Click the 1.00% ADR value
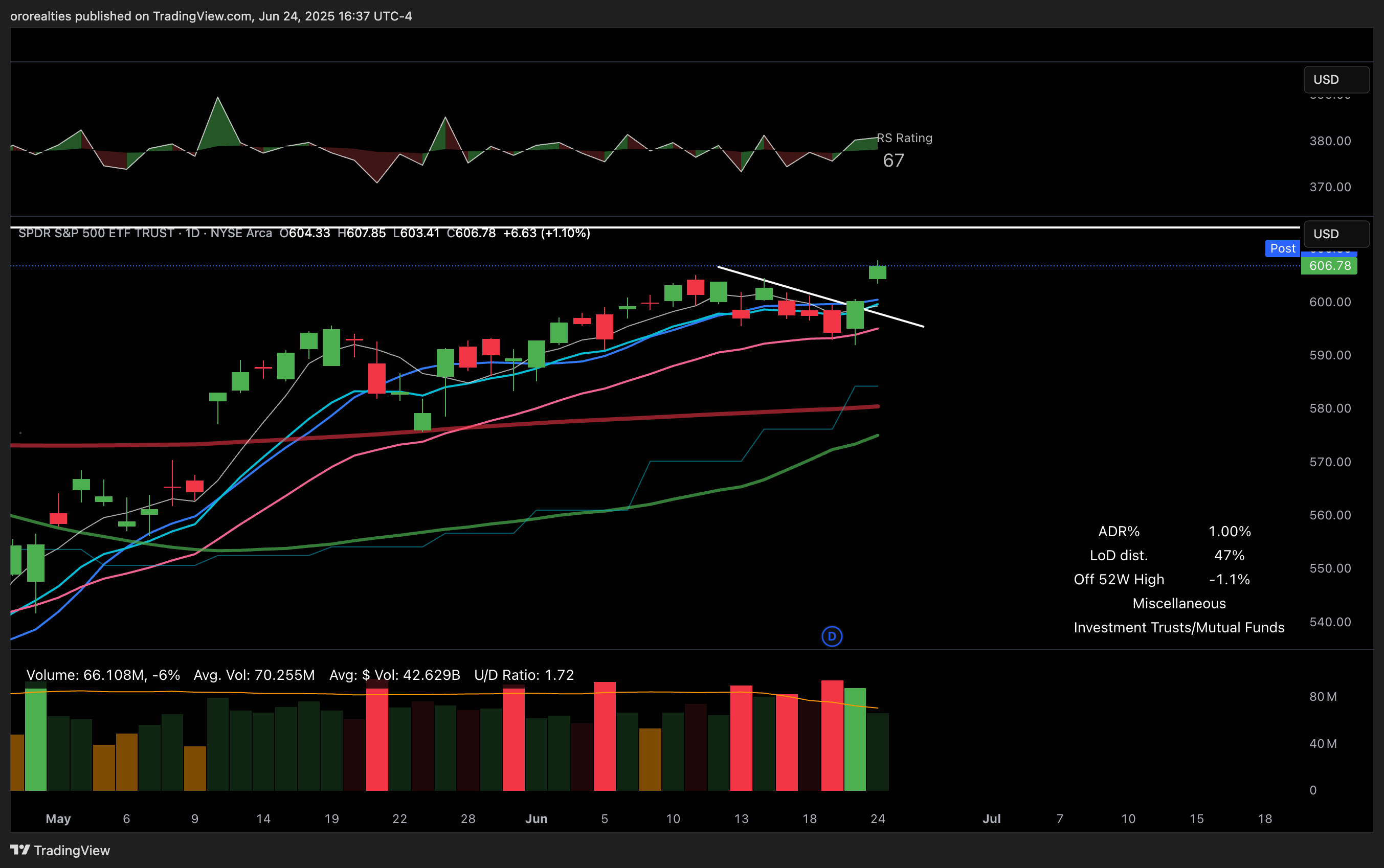 coord(1230,532)
